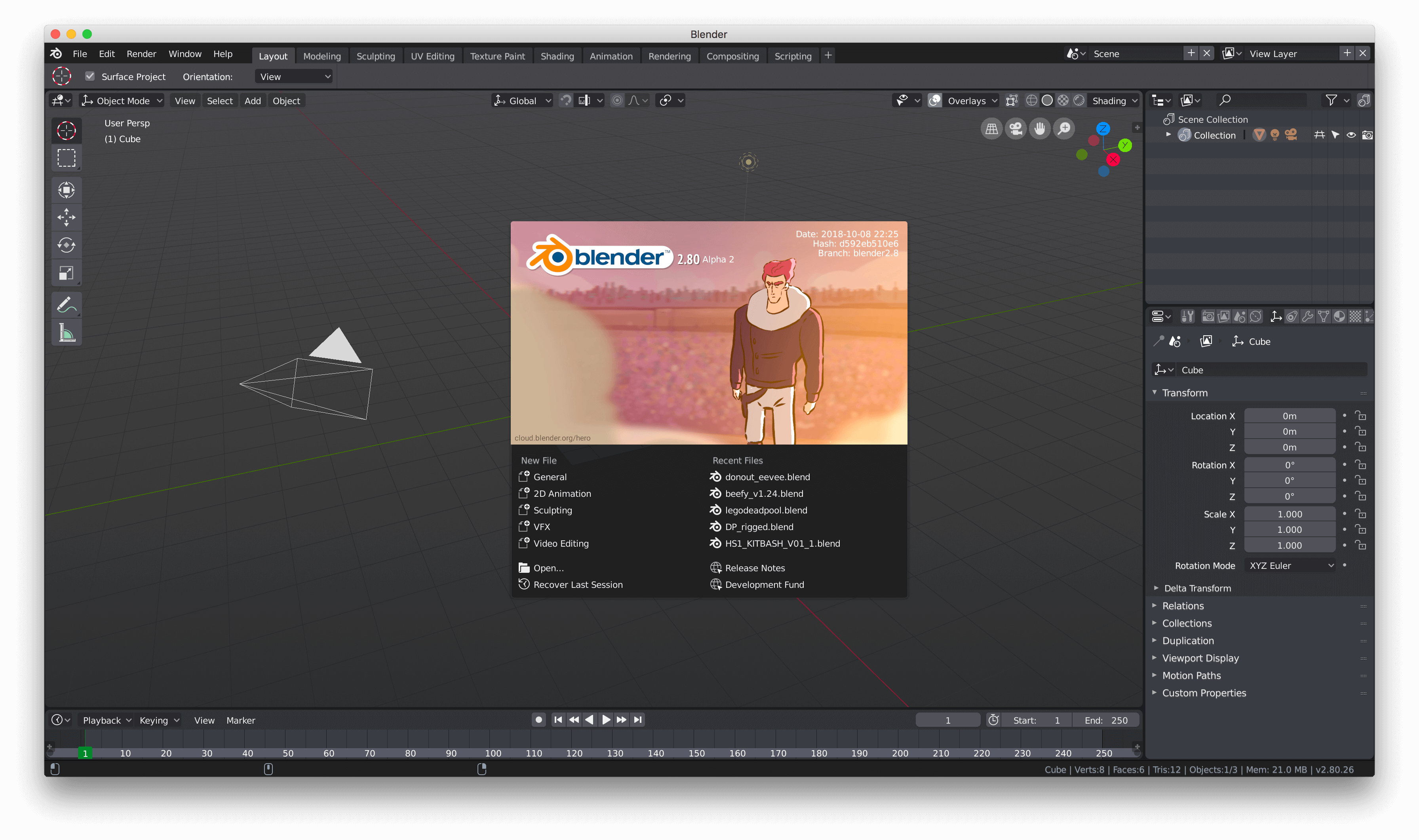Select rendered shading mode icon

(1079, 101)
